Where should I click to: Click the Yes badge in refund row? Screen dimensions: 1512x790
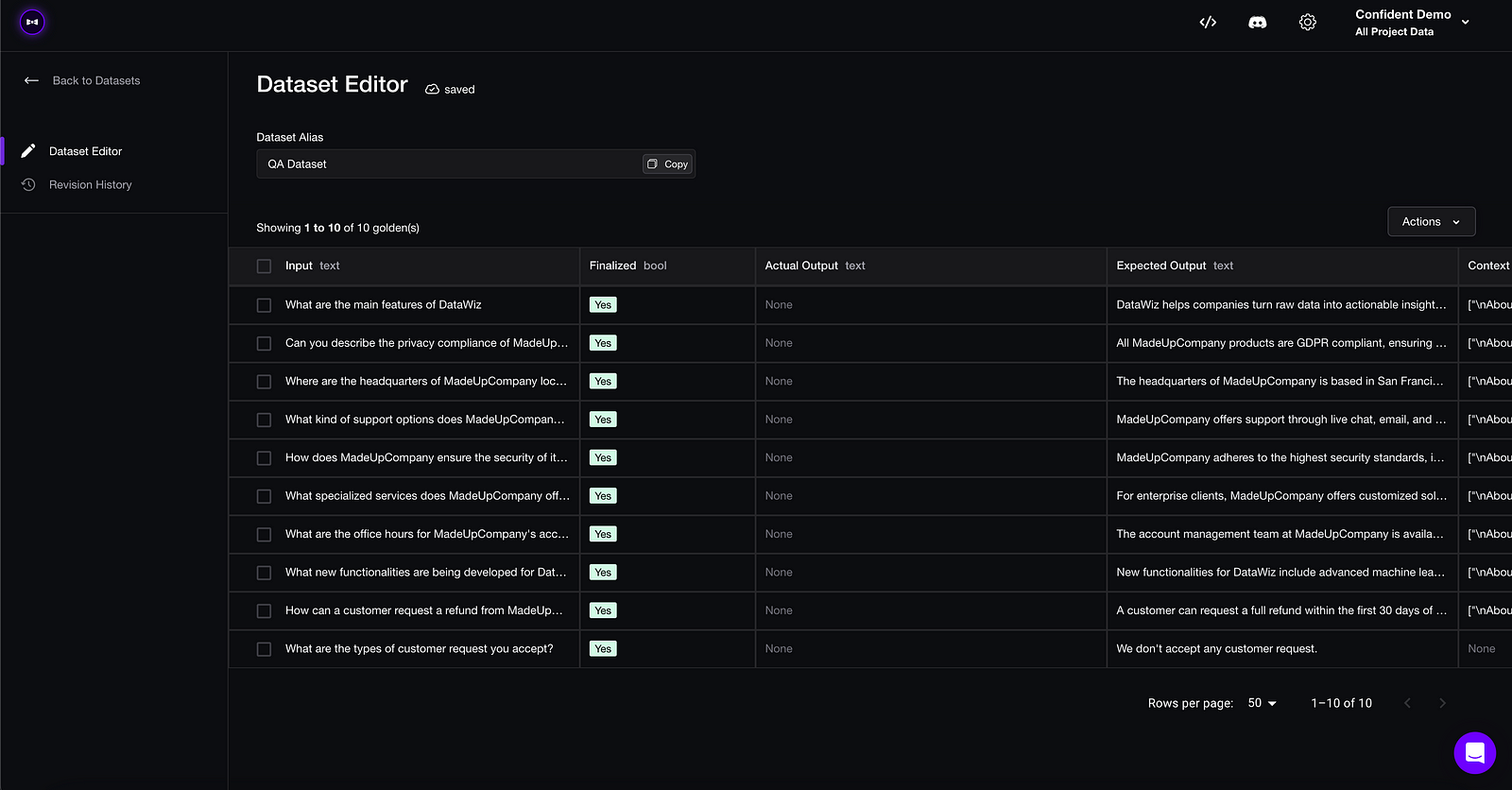pyautogui.click(x=603, y=610)
